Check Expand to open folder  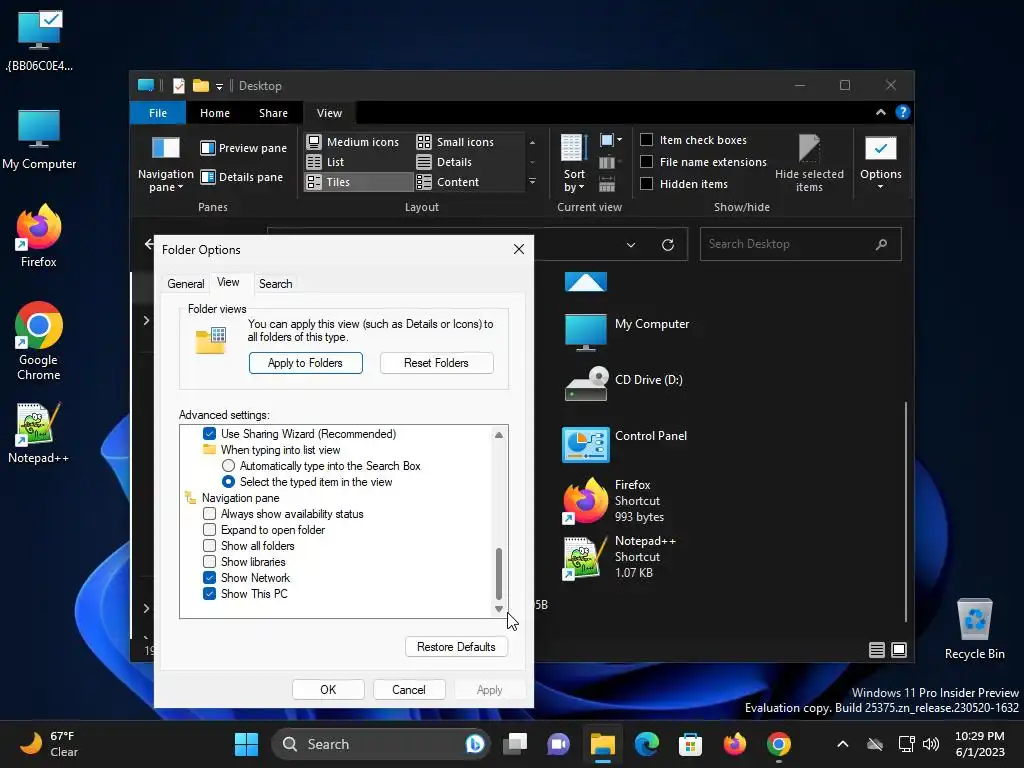[x=210, y=530]
